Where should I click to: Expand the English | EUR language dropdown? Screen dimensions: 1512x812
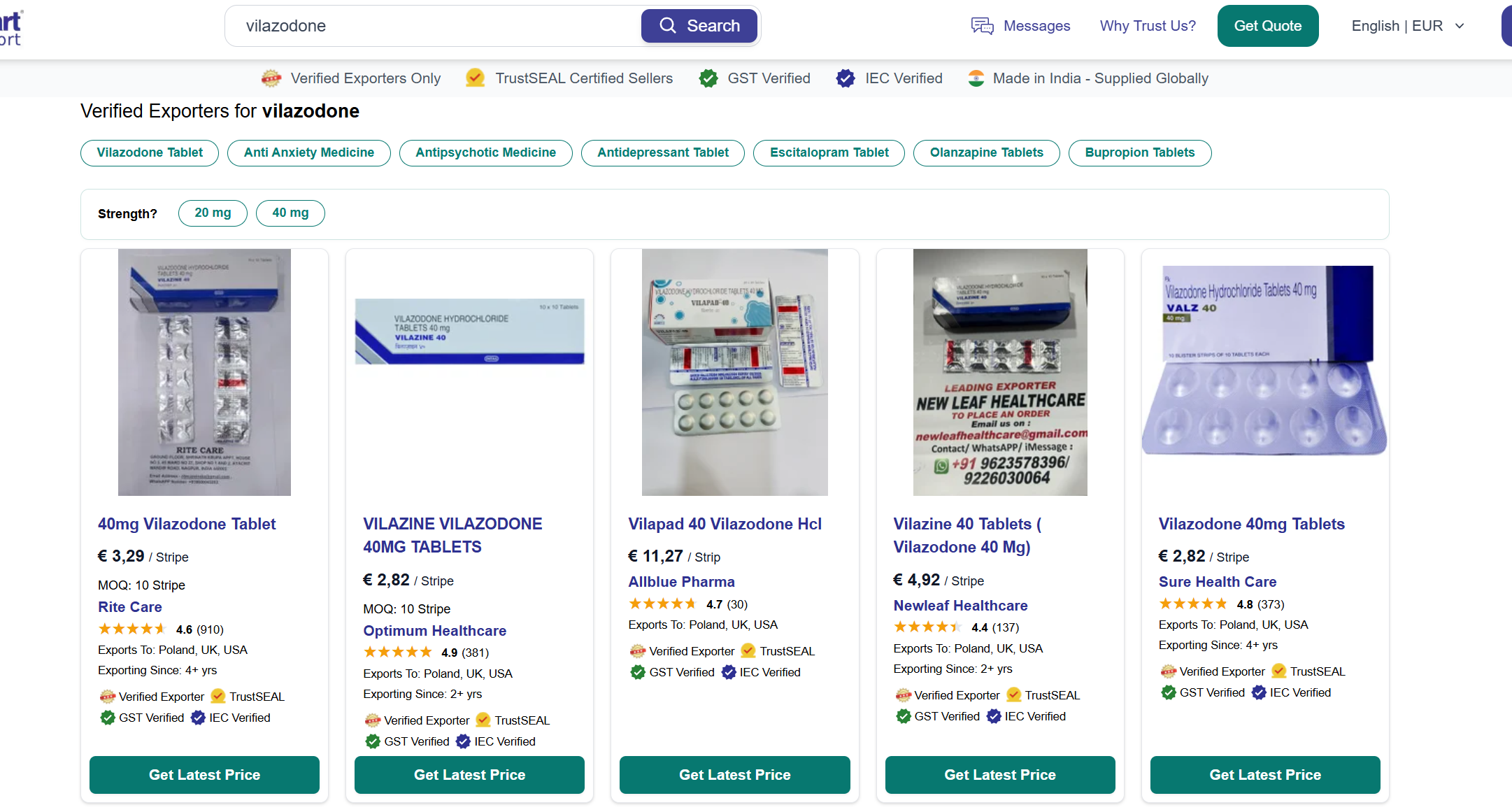[x=1407, y=26]
